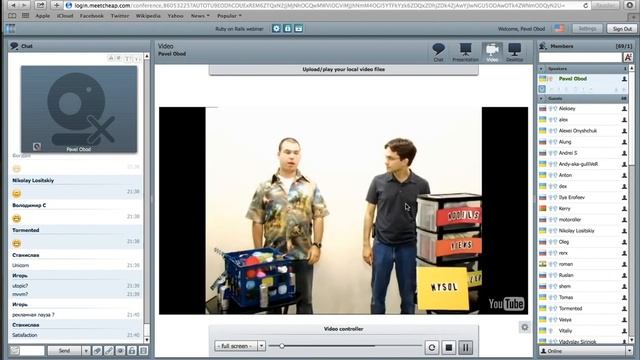Open Safari top sites grid icon

coord(25,16)
